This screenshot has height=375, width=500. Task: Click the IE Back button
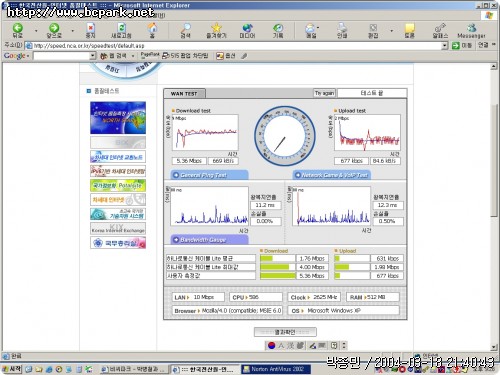point(17,30)
